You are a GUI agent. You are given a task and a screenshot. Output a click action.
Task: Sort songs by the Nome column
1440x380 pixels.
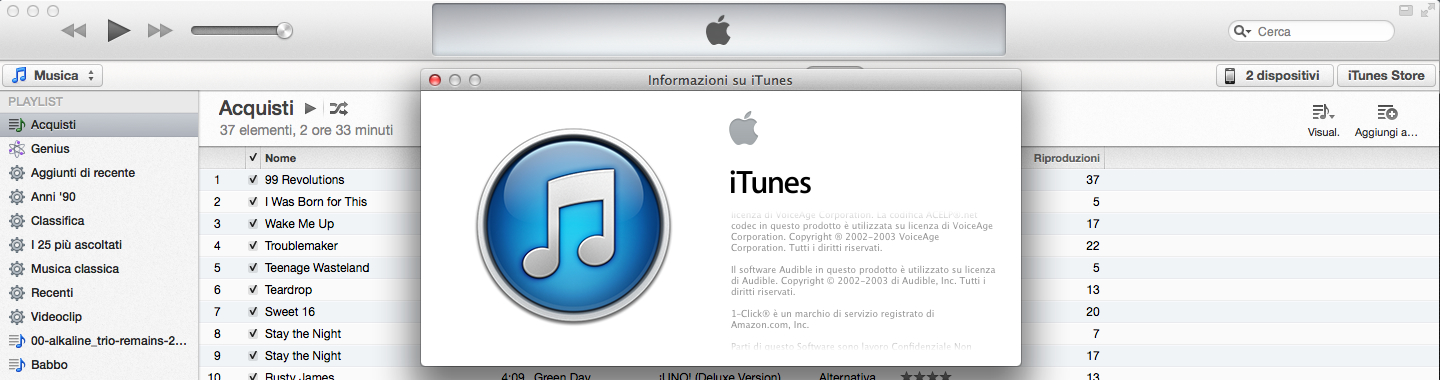coord(280,158)
